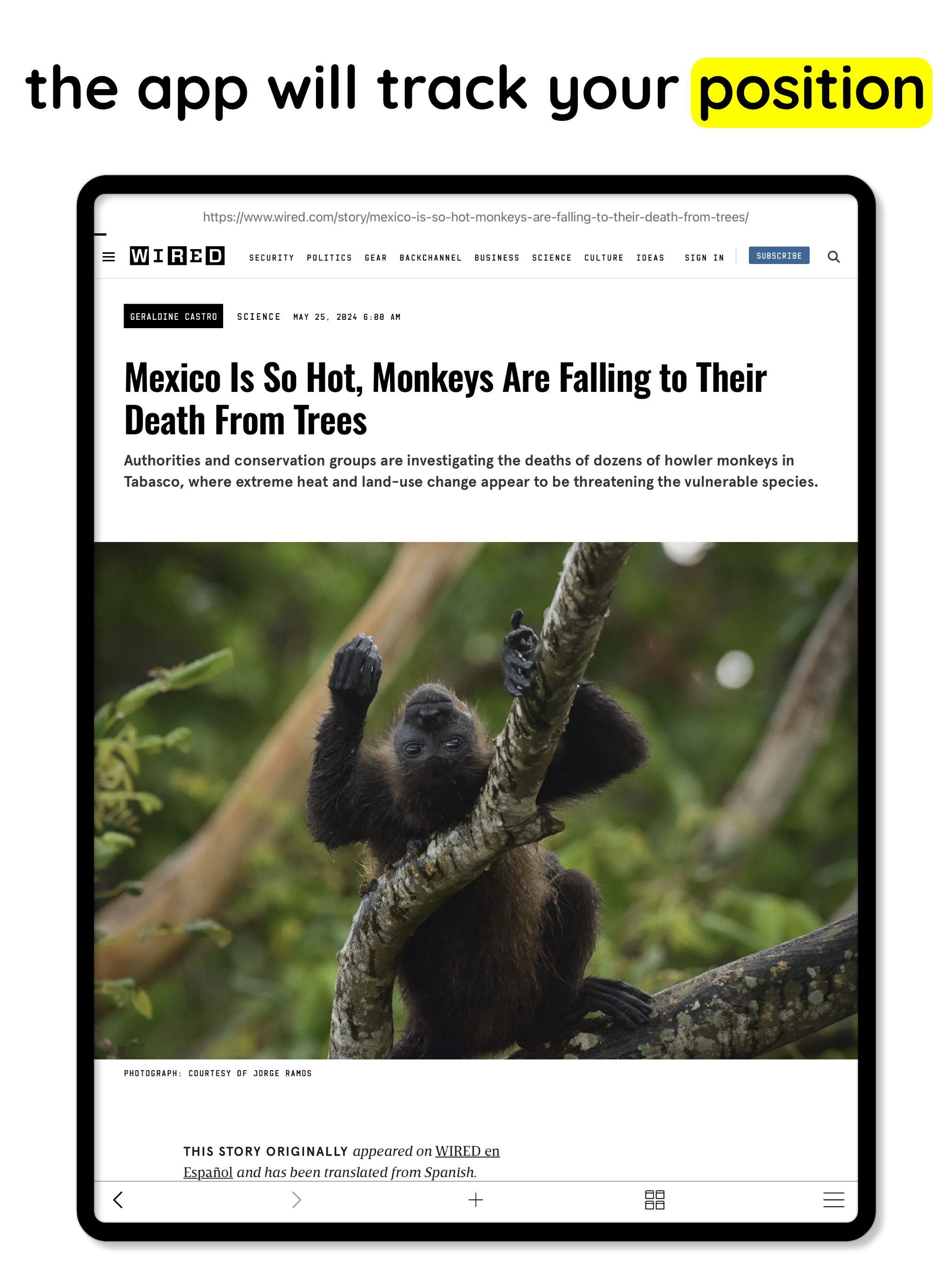This screenshot has height=1270, width=952.
Task: Click the wired.com URL address bar
Action: [476, 217]
